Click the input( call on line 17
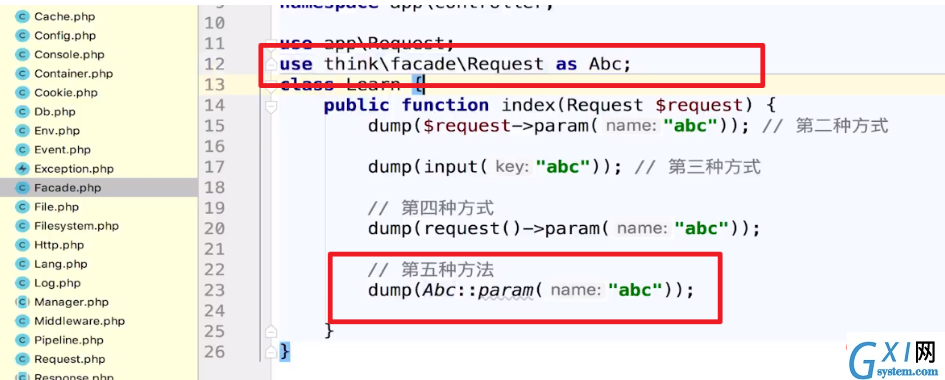This screenshot has width=945, height=380. pos(457,167)
